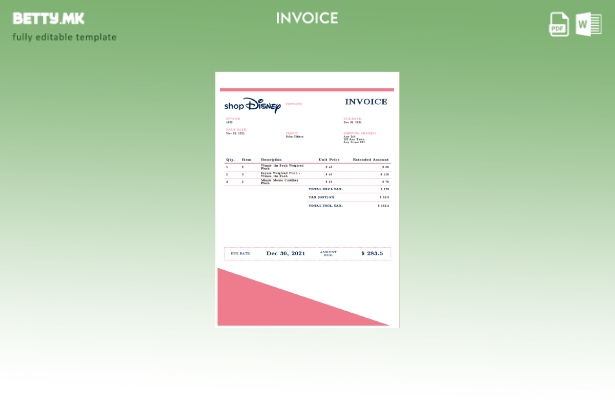Select the INVOICE heading inside the document

(366, 102)
